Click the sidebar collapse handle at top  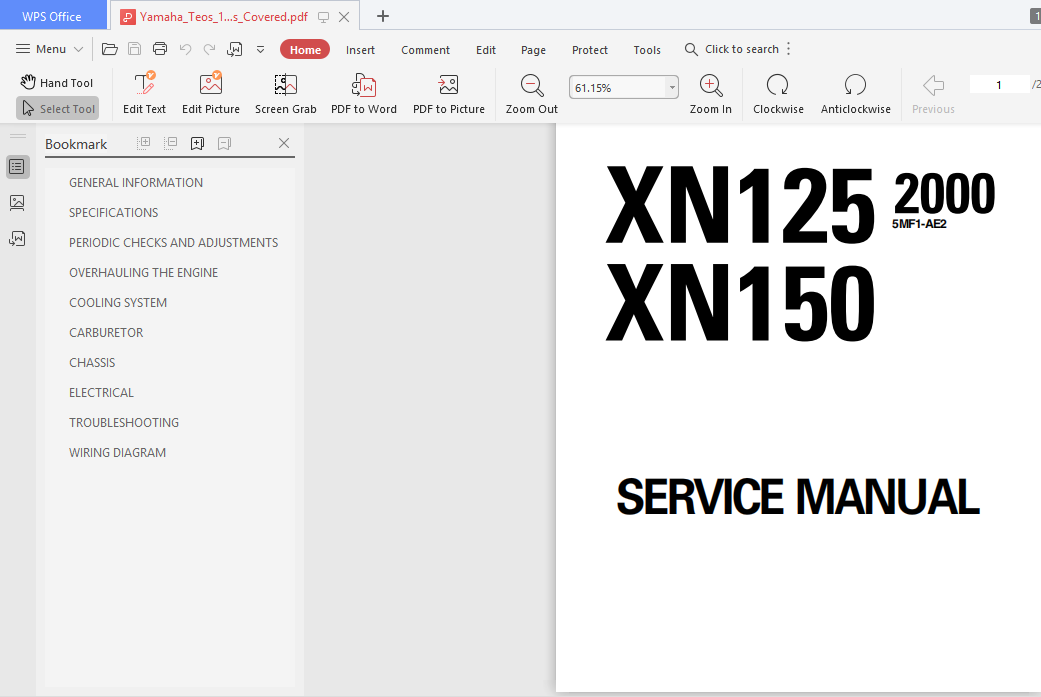coord(18,136)
